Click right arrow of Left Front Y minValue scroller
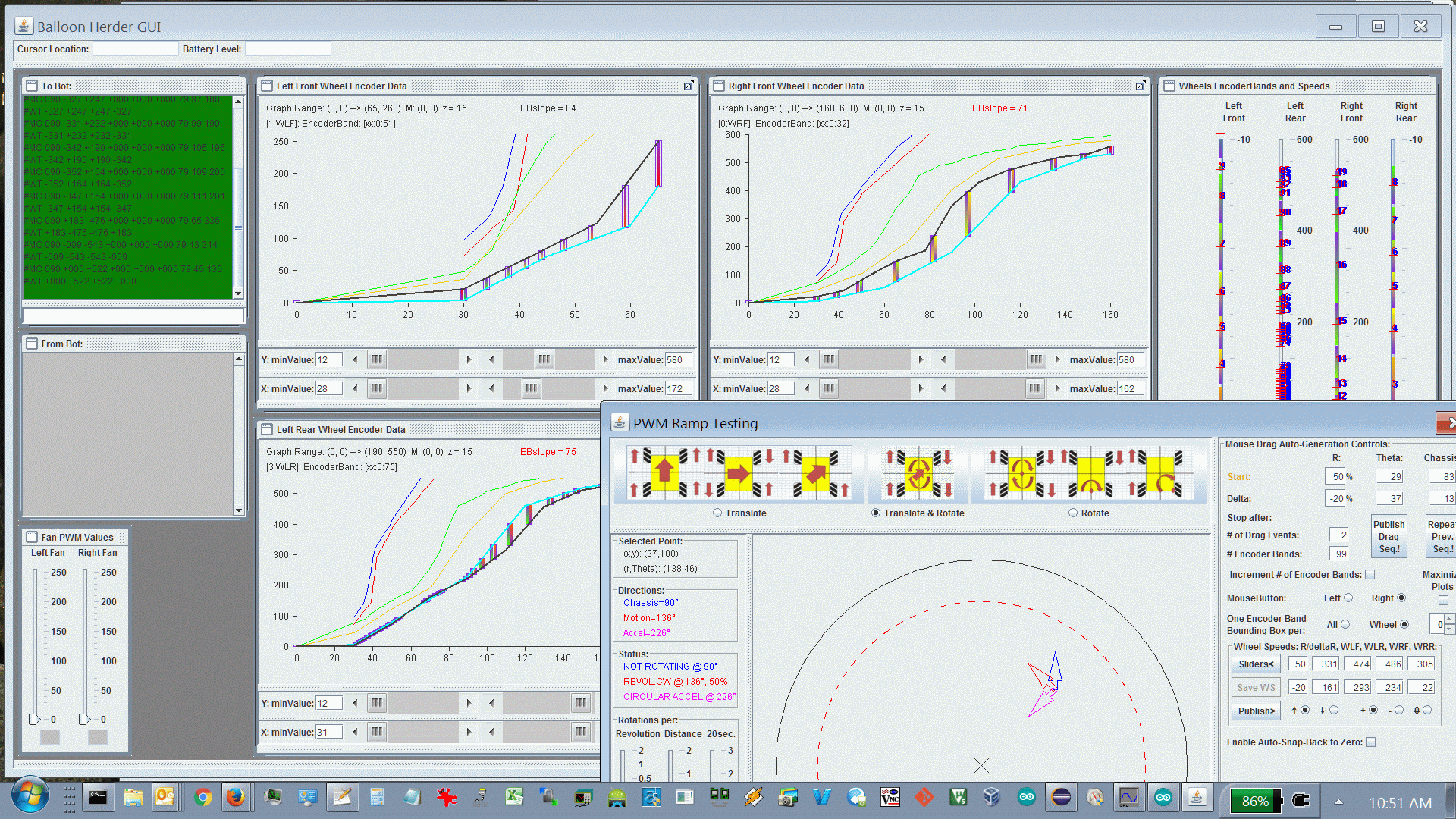The image size is (1456, 819). 469,359
